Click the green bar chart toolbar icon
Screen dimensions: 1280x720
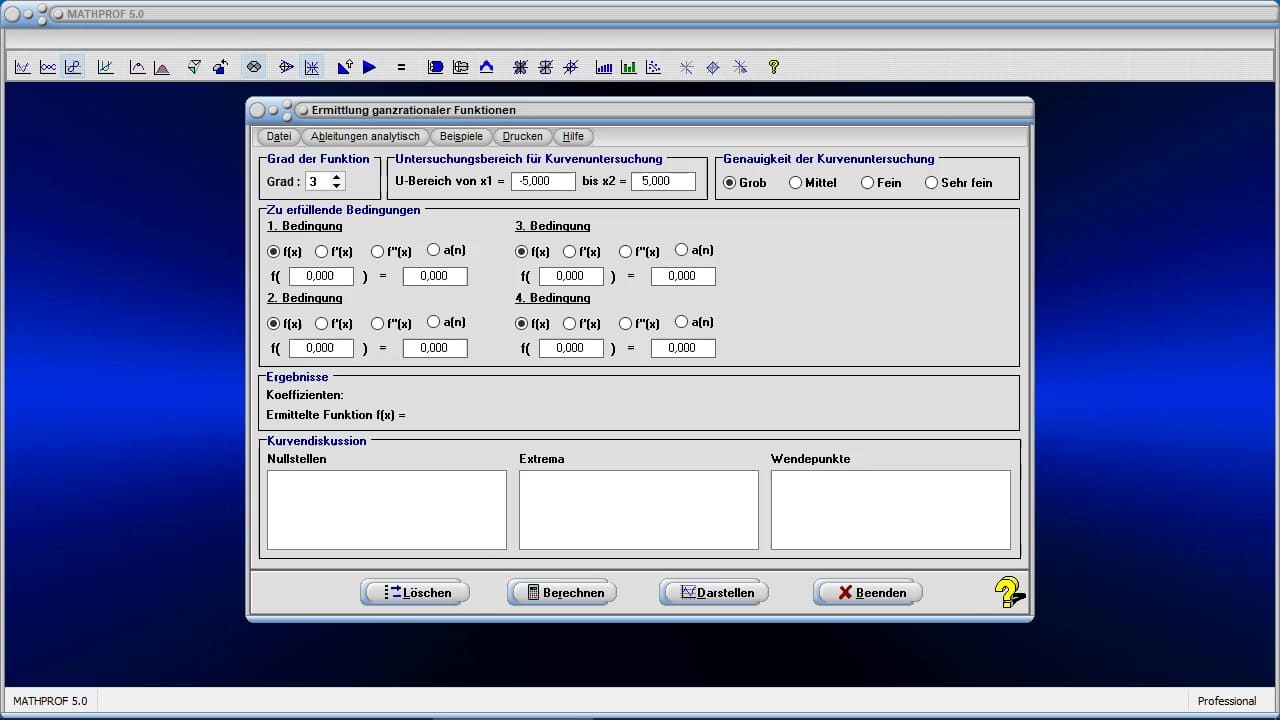(628, 67)
